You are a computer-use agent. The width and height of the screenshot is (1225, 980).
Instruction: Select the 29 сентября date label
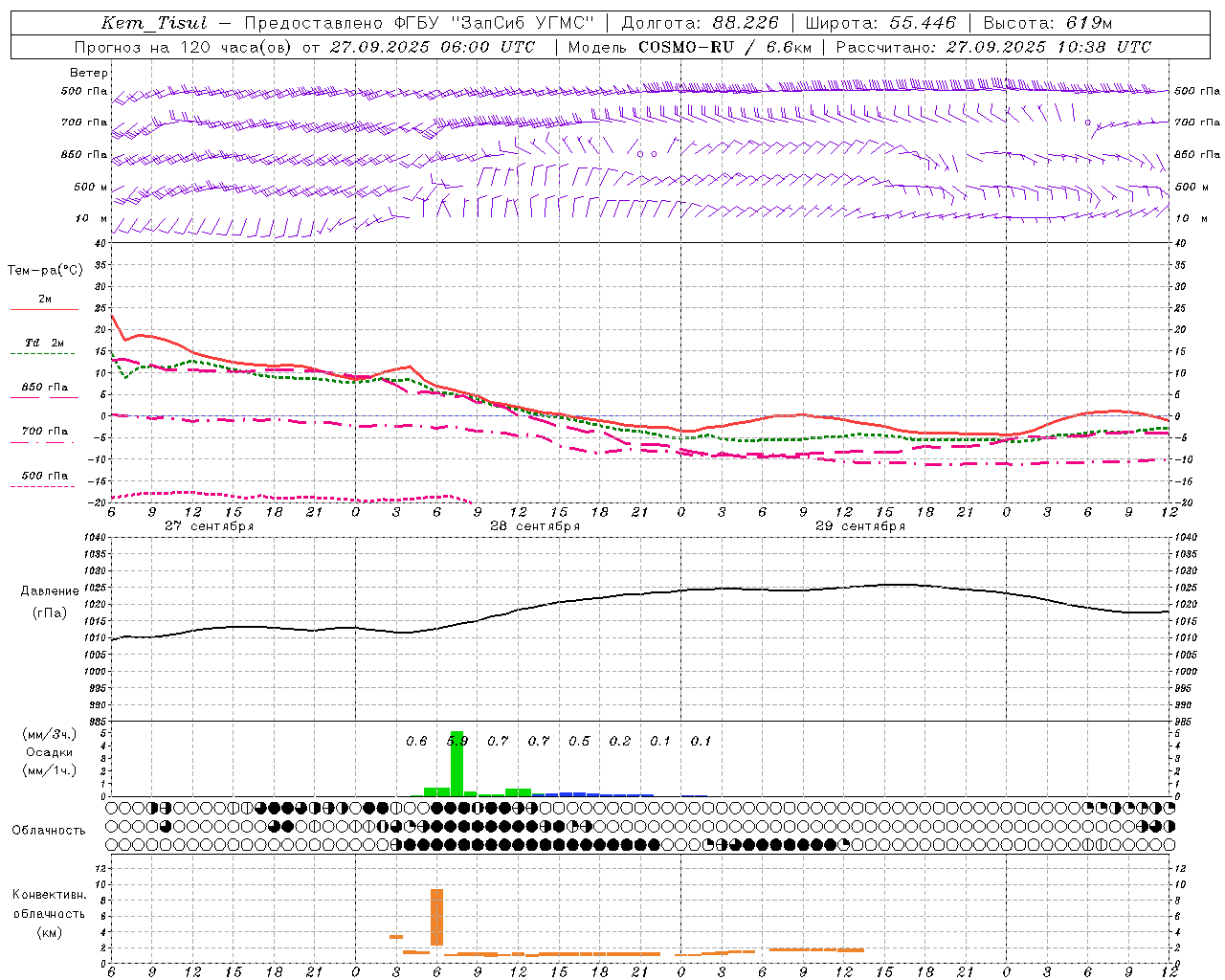[x=860, y=526]
